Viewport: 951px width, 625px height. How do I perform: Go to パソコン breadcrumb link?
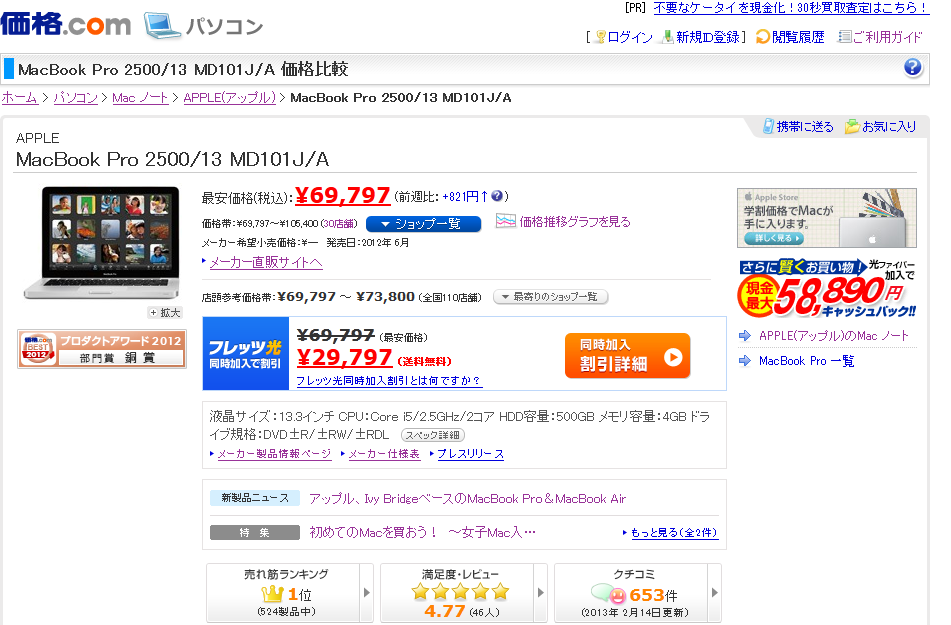tap(75, 98)
